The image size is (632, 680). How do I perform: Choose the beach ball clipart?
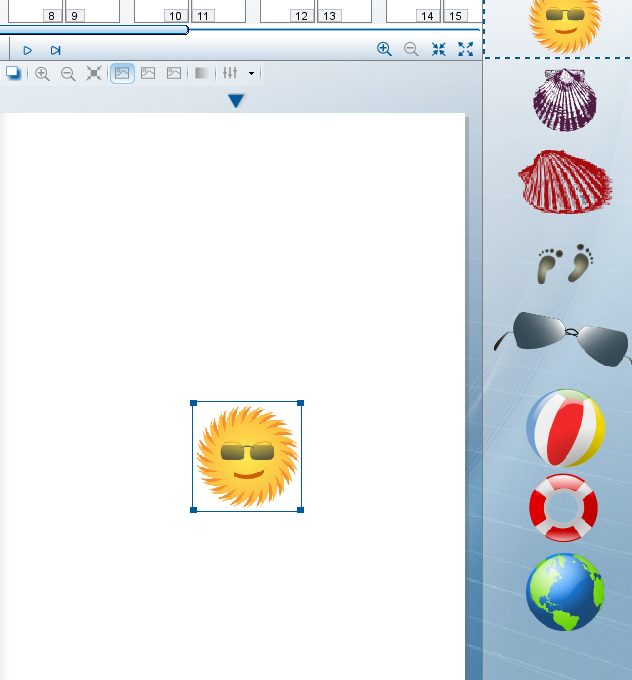565,428
